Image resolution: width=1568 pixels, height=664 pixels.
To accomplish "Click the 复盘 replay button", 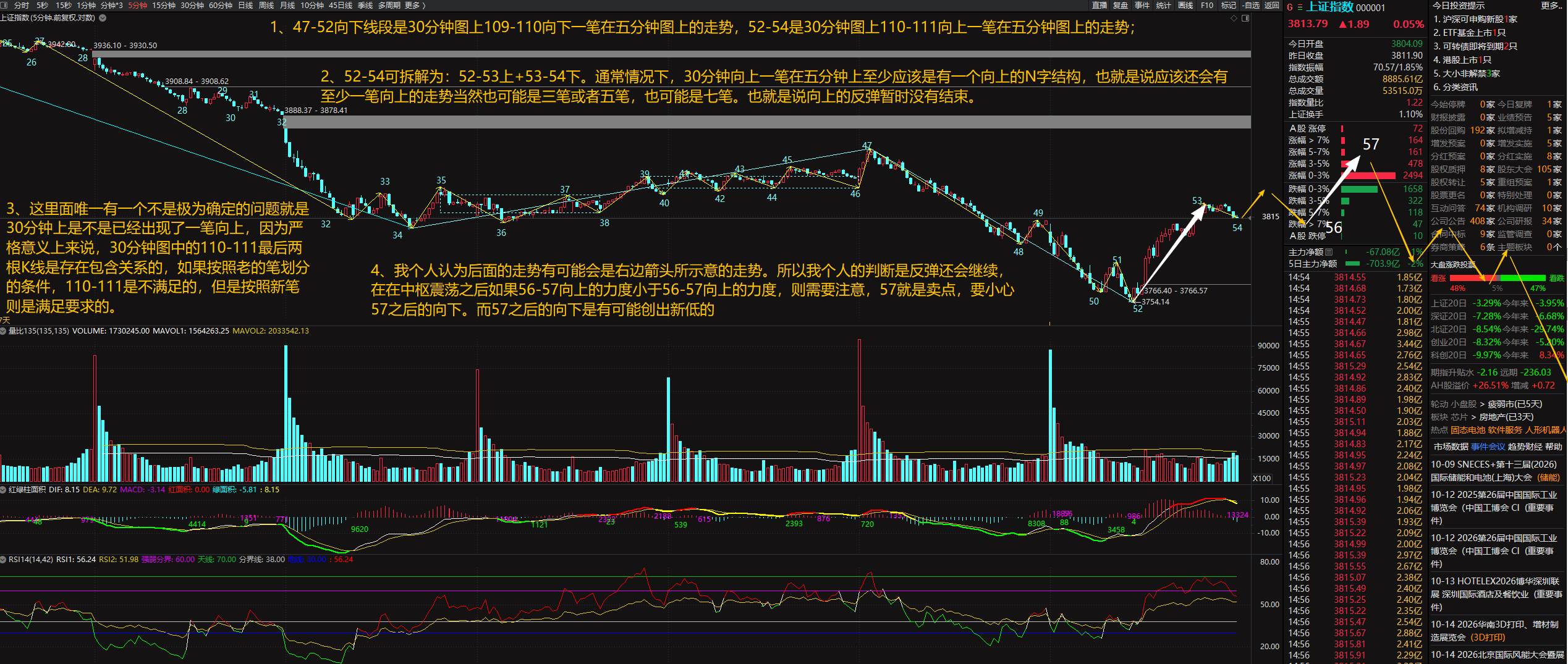I will [1121, 5].
